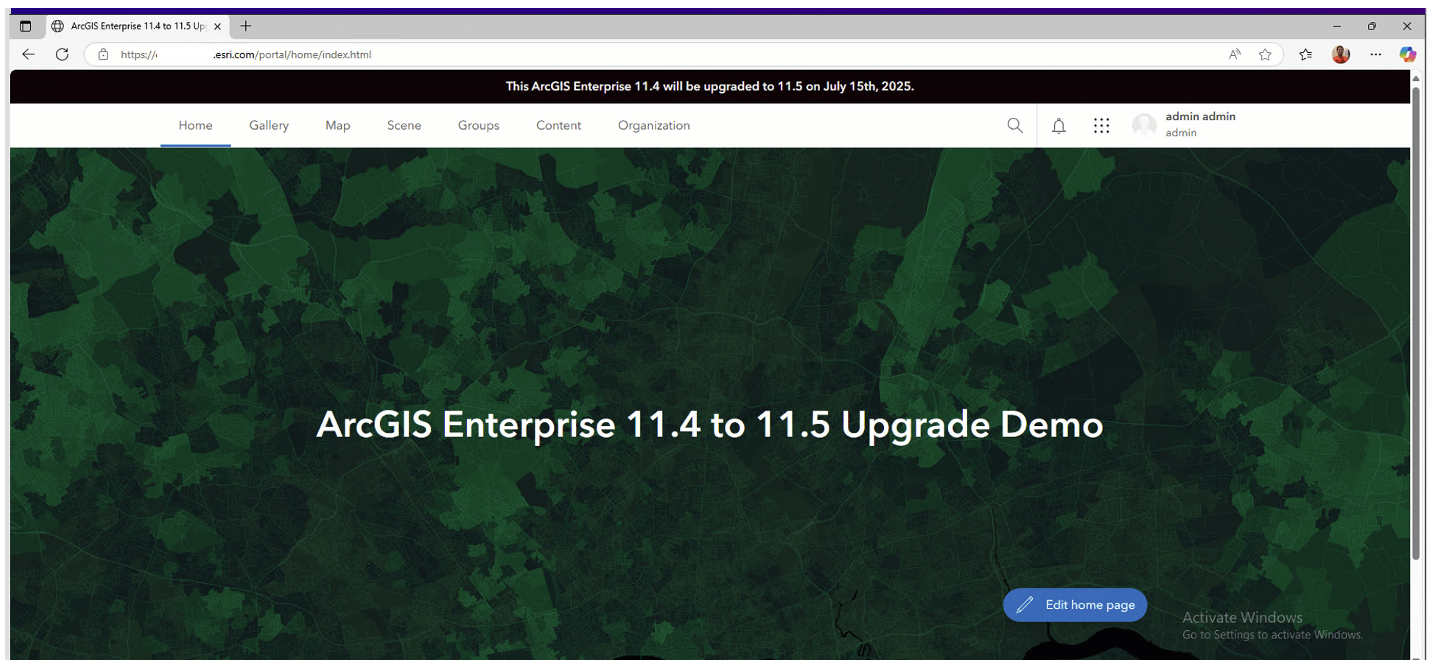This screenshot has width=1432, height=668.
Task: Open the tab actions menu top-left
Action: pyautogui.click(x=24, y=25)
